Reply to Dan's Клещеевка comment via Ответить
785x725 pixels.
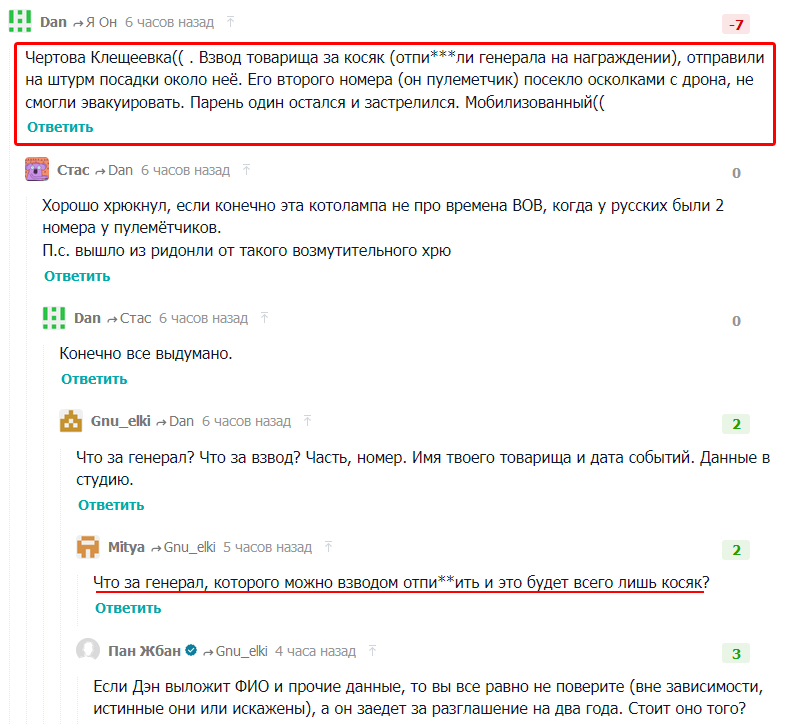click(x=60, y=127)
